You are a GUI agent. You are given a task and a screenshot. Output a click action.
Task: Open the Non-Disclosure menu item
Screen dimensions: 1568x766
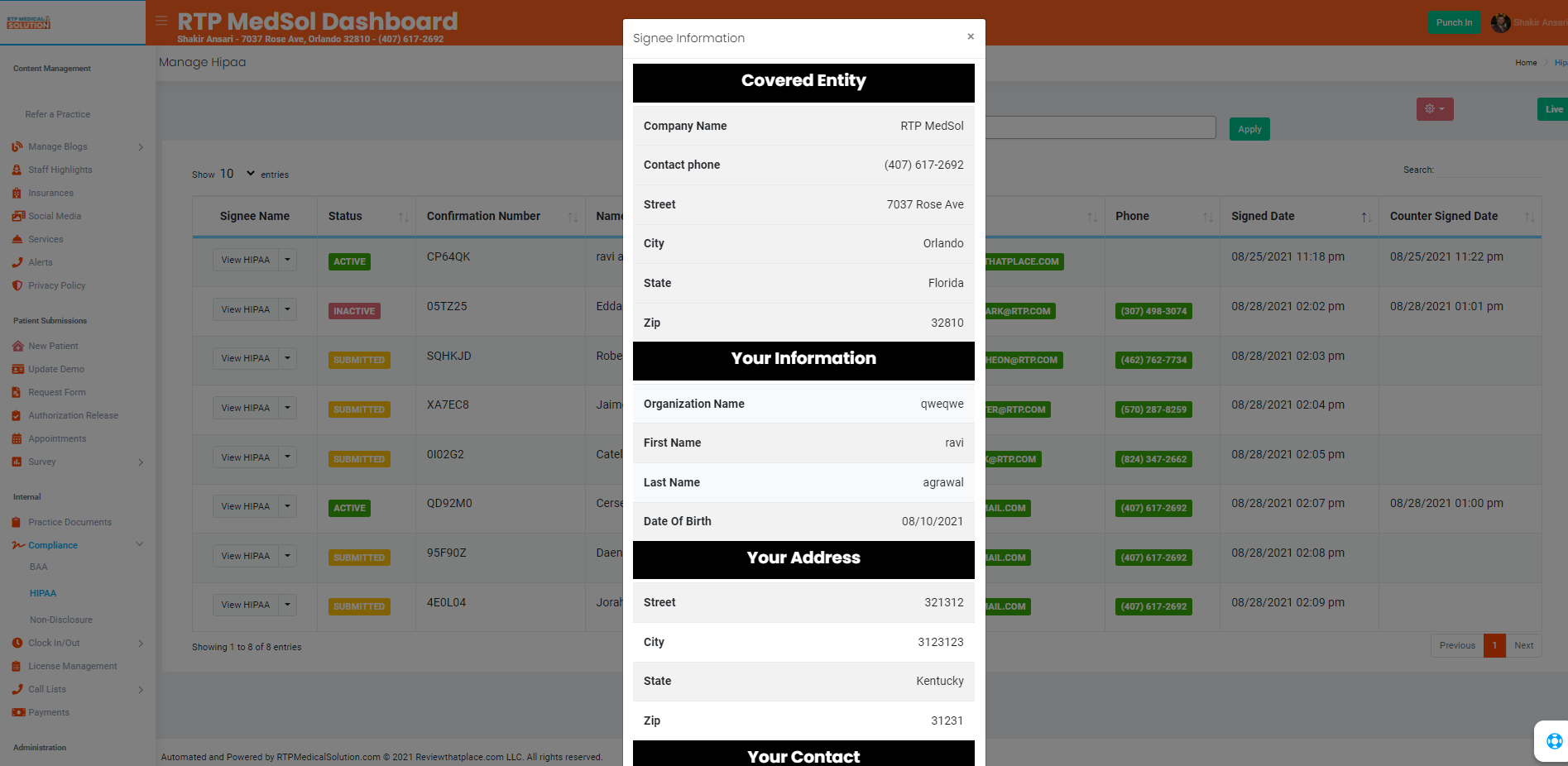(61, 620)
